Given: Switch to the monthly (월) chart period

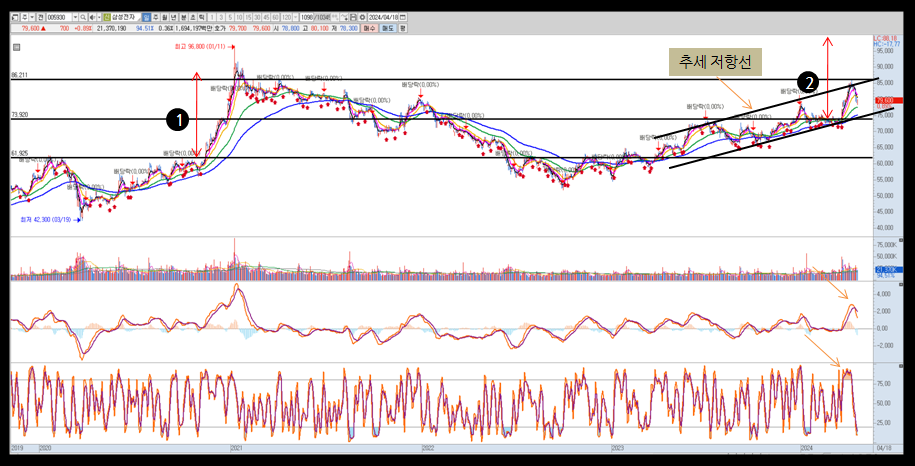Looking at the screenshot, I should 165,17.
